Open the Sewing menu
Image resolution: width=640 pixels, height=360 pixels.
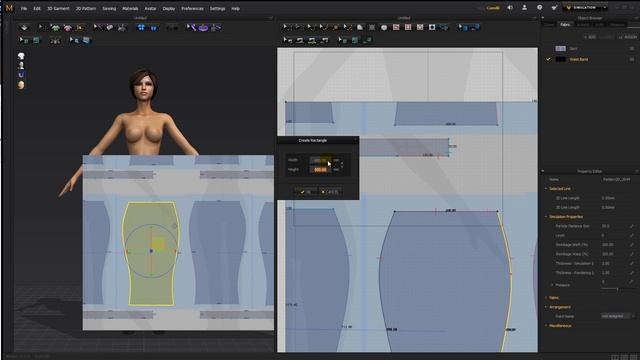[x=109, y=9]
